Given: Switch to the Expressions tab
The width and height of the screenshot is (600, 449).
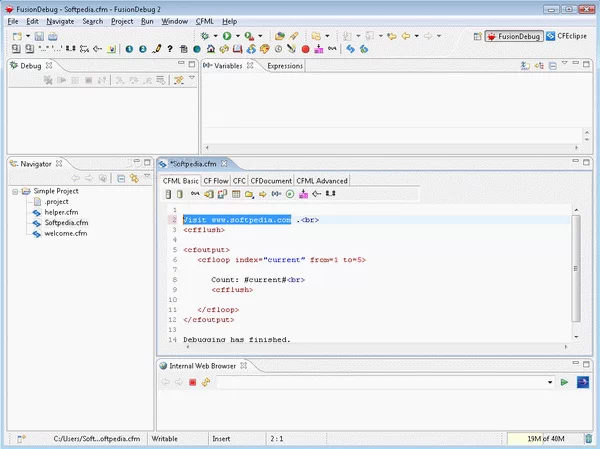Looking at the screenshot, I should [x=285, y=66].
